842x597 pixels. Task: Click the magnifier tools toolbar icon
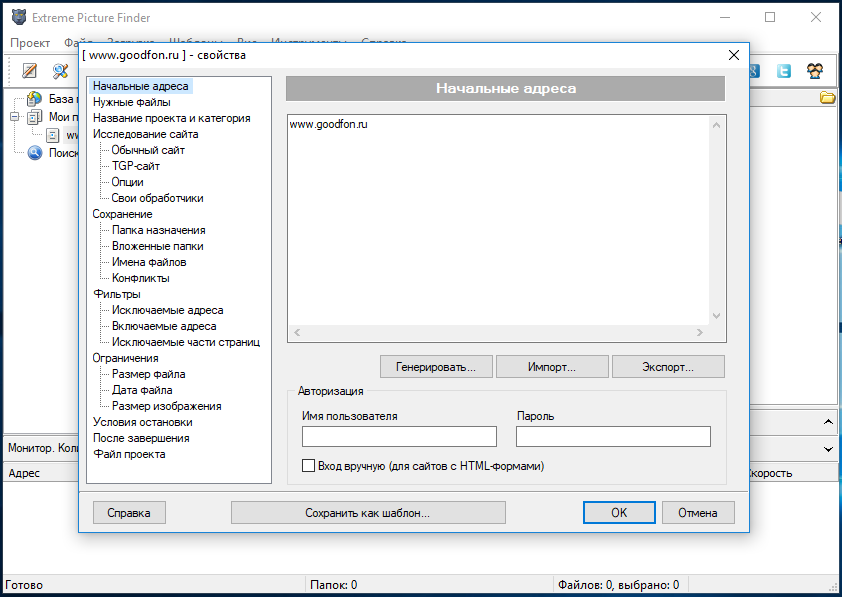click(60, 70)
